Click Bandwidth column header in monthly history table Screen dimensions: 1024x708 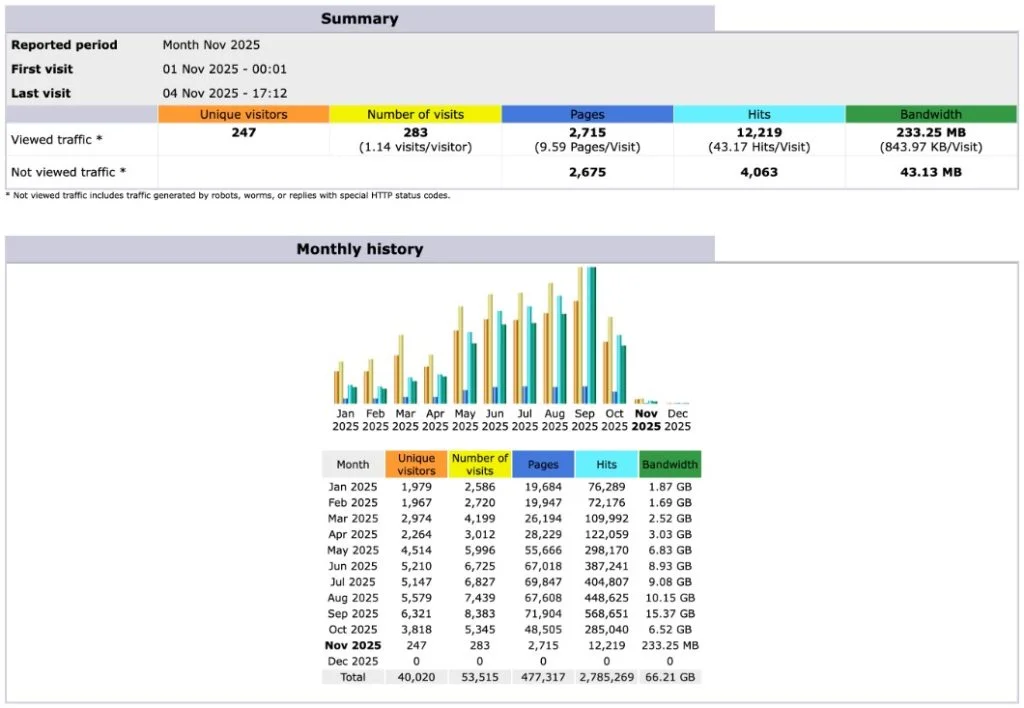tap(670, 464)
